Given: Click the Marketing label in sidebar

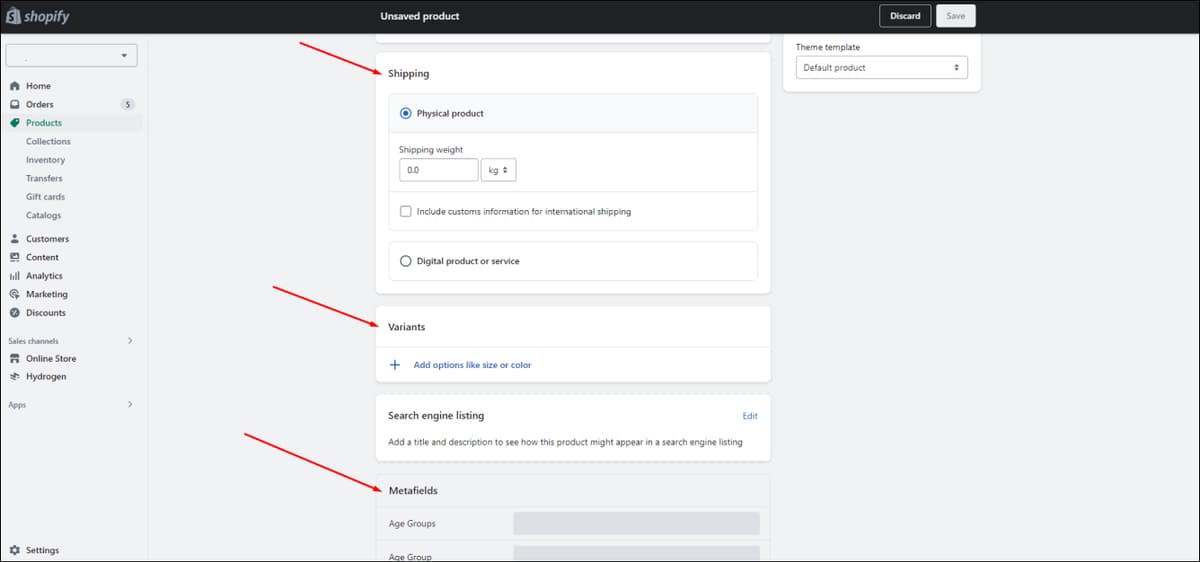Looking at the screenshot, I should click(47, 294).
